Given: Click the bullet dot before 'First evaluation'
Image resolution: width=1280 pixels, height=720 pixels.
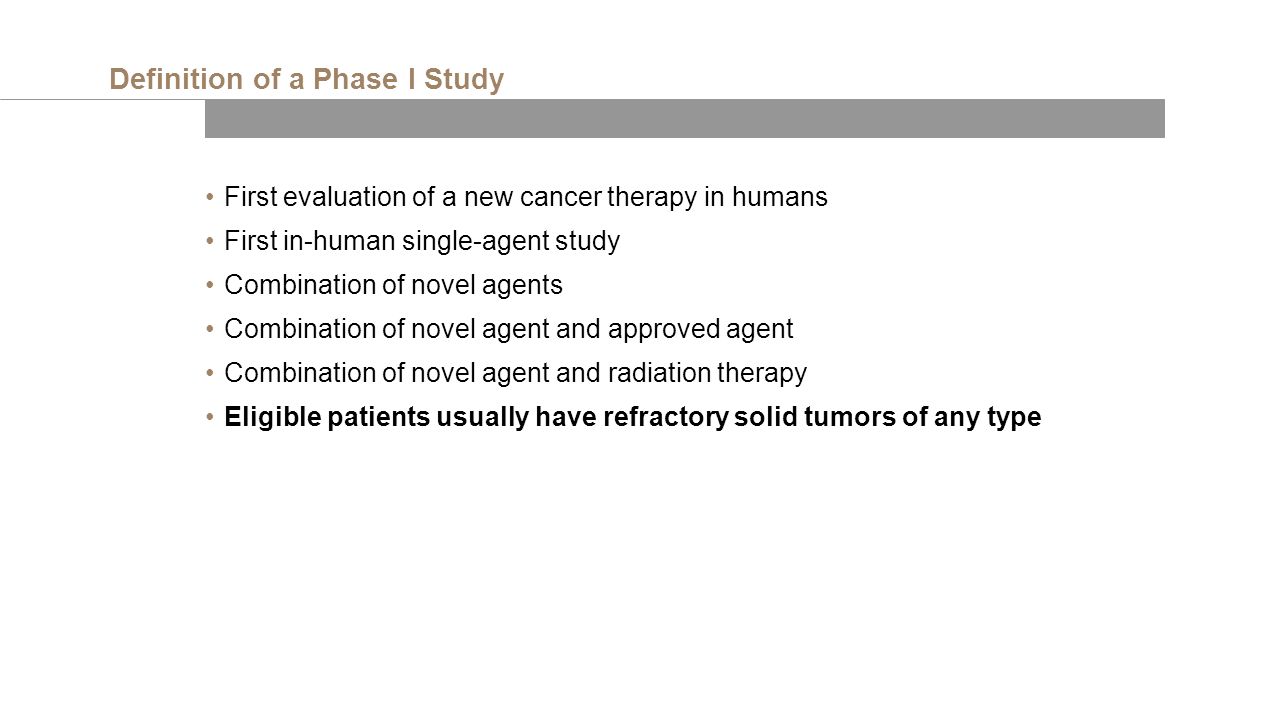Looking at the screenshot, I should click(x=210, y=198).
